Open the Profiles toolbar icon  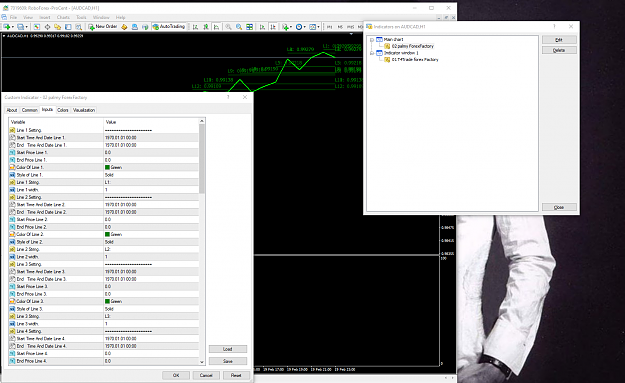coord(21,27)
